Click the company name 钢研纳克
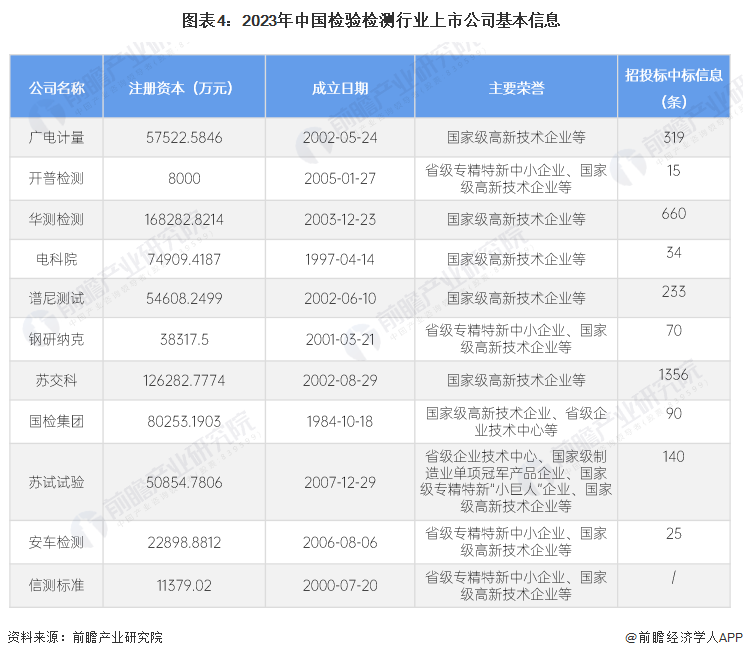 click(56, 339)
